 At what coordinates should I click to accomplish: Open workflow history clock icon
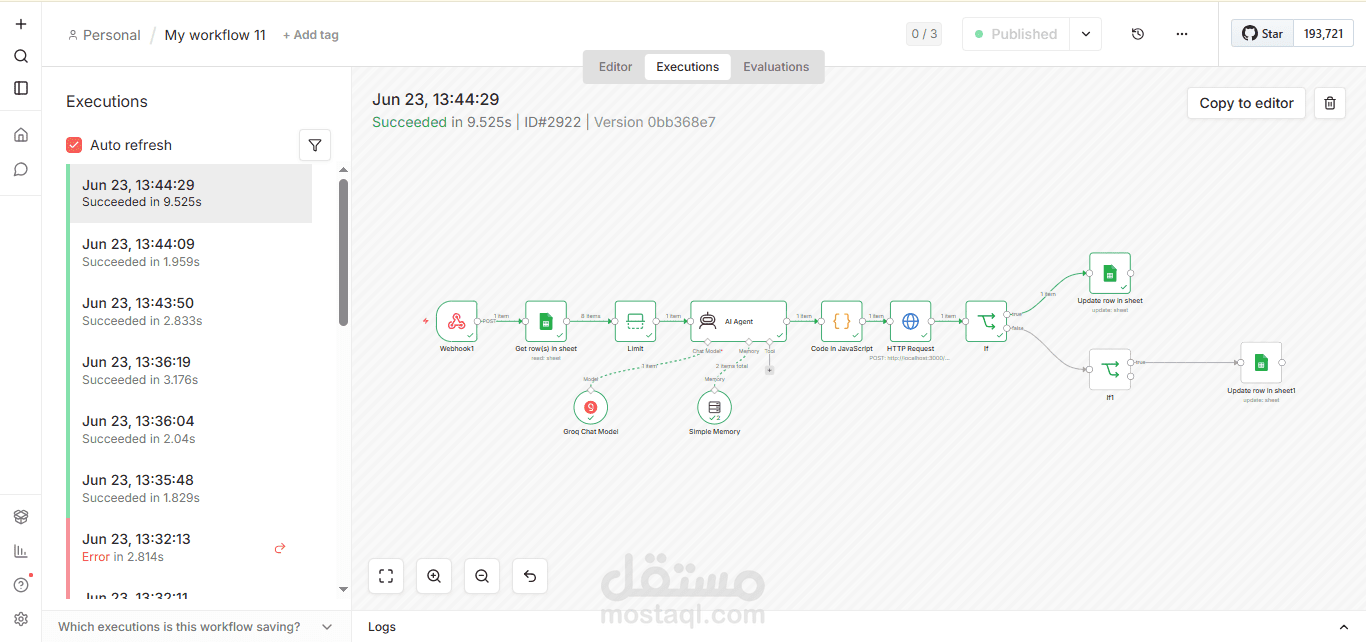[x=1138, y=34]
